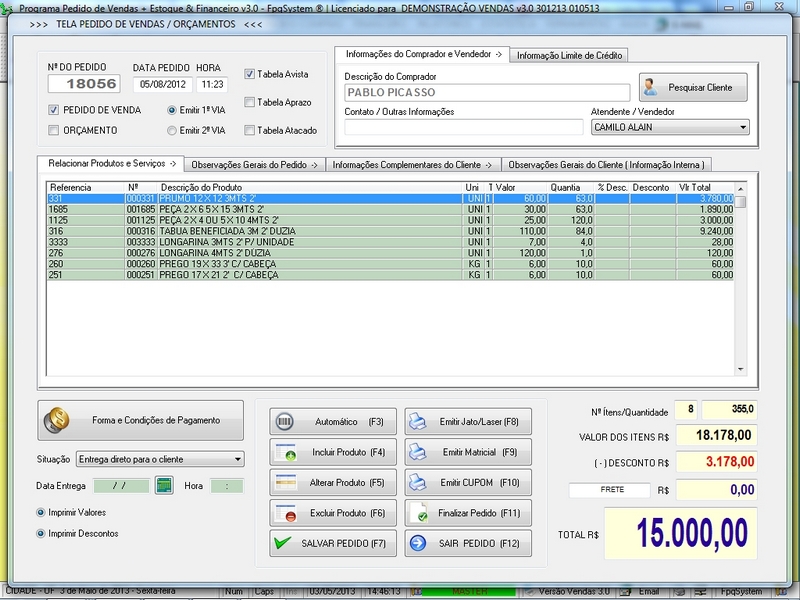Expand the Situação dropdown list
Screen dimensions: 800x600
(x=237, y=460)
